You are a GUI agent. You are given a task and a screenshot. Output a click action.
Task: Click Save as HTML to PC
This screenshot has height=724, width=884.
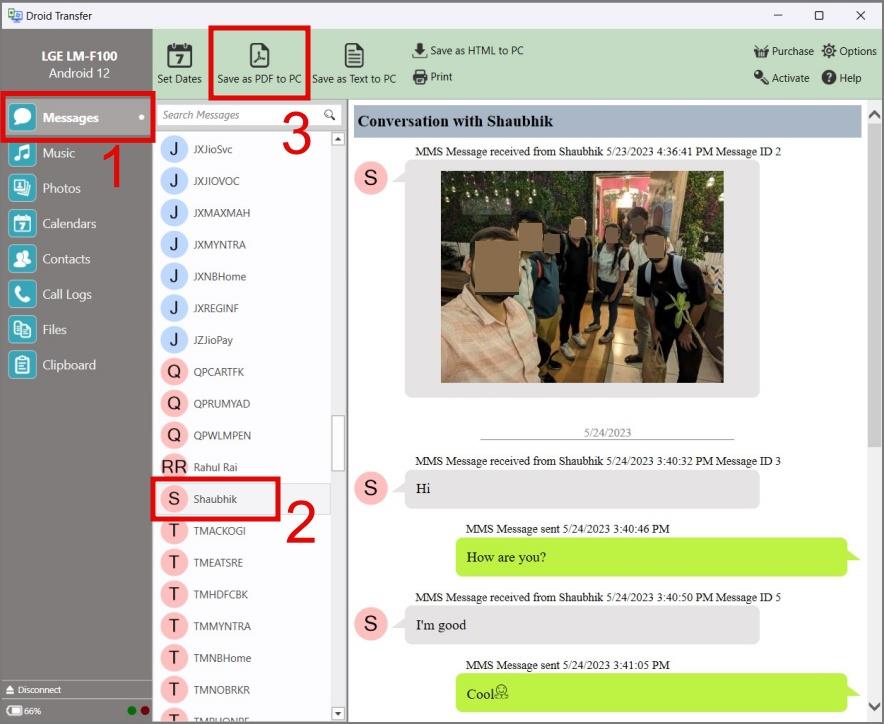tap(468, 51)
